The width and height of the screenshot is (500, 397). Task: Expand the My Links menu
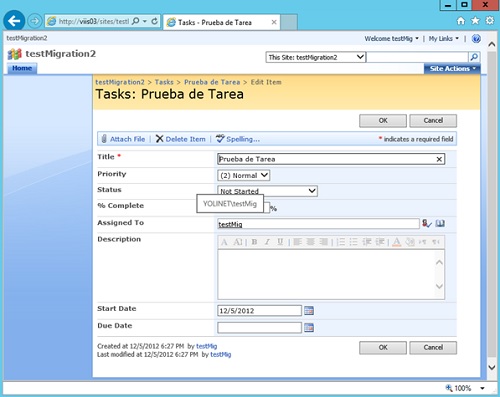tap(444, 39)
